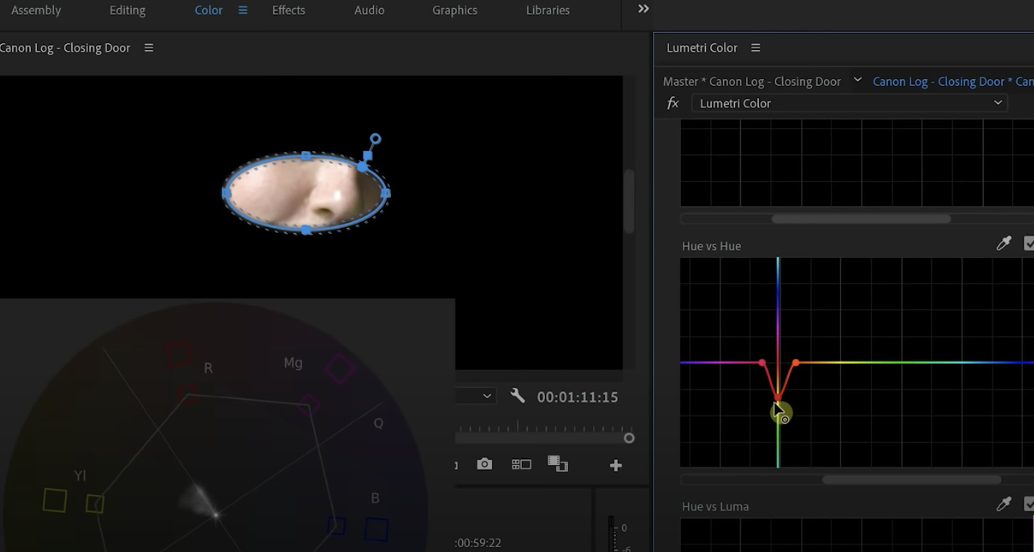This screenshot has width=1034, height=552.
Task: Open the Audio workspace tab
Action: tap(369, 11)
